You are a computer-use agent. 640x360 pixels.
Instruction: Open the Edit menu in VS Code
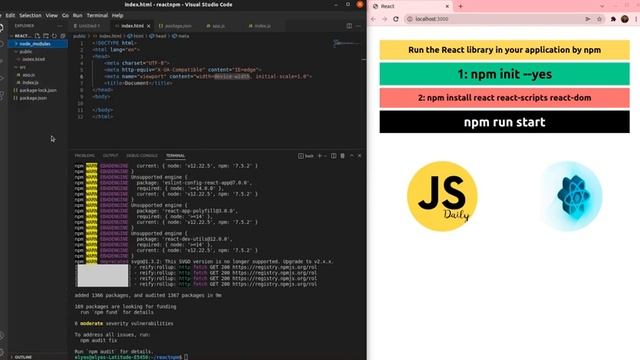point(10,16)
